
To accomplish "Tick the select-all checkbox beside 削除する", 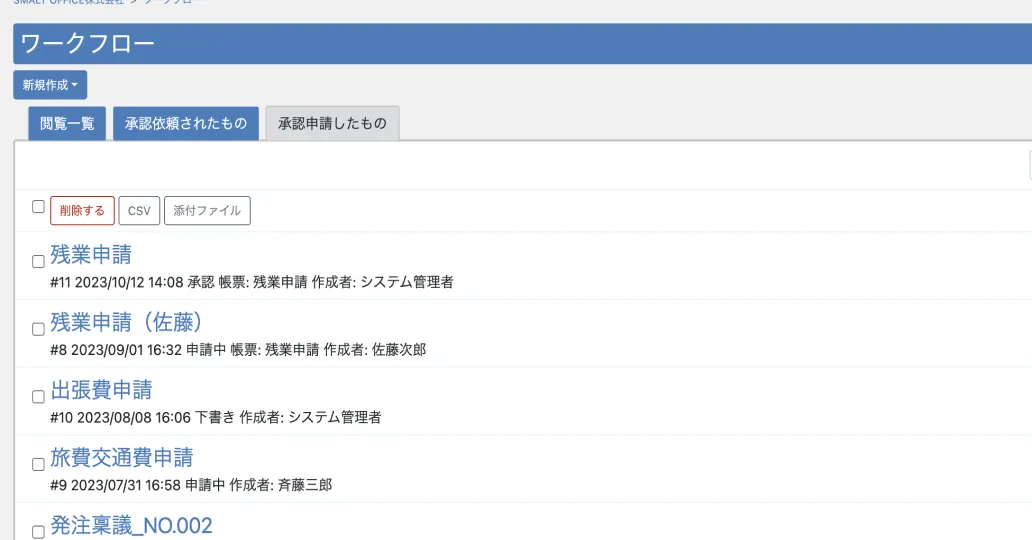I will pos(38,207).
